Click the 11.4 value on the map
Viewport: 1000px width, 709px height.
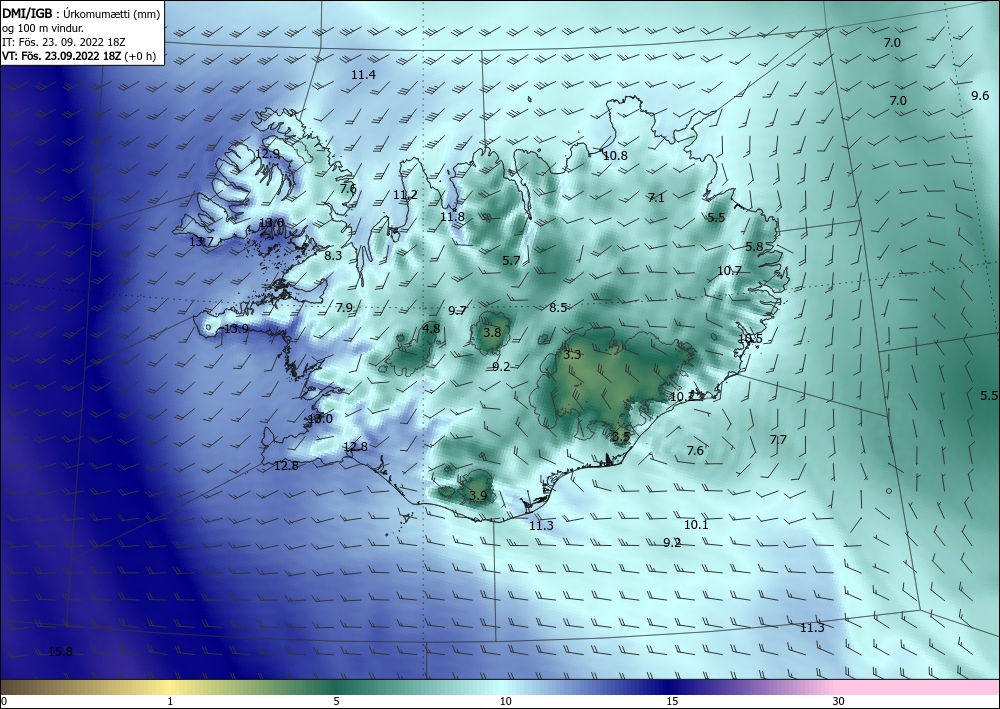click(x=364, y=75)
